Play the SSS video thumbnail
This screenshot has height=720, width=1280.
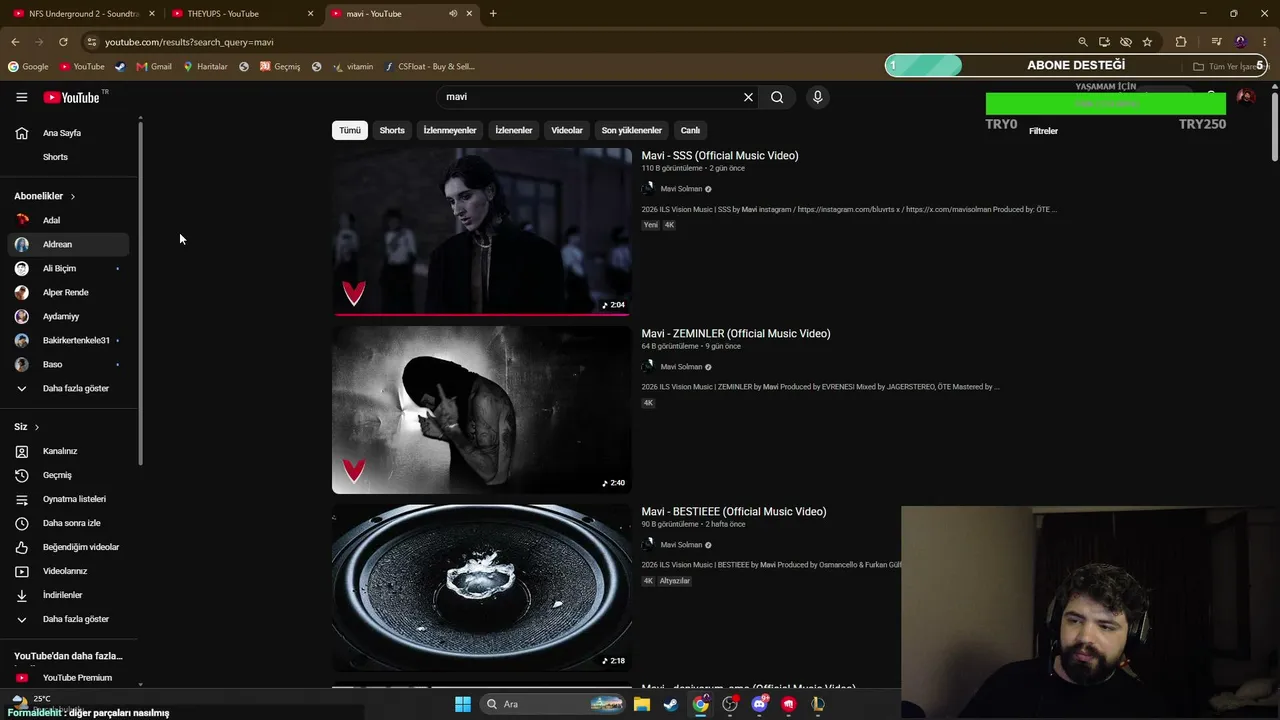[482, 232]
